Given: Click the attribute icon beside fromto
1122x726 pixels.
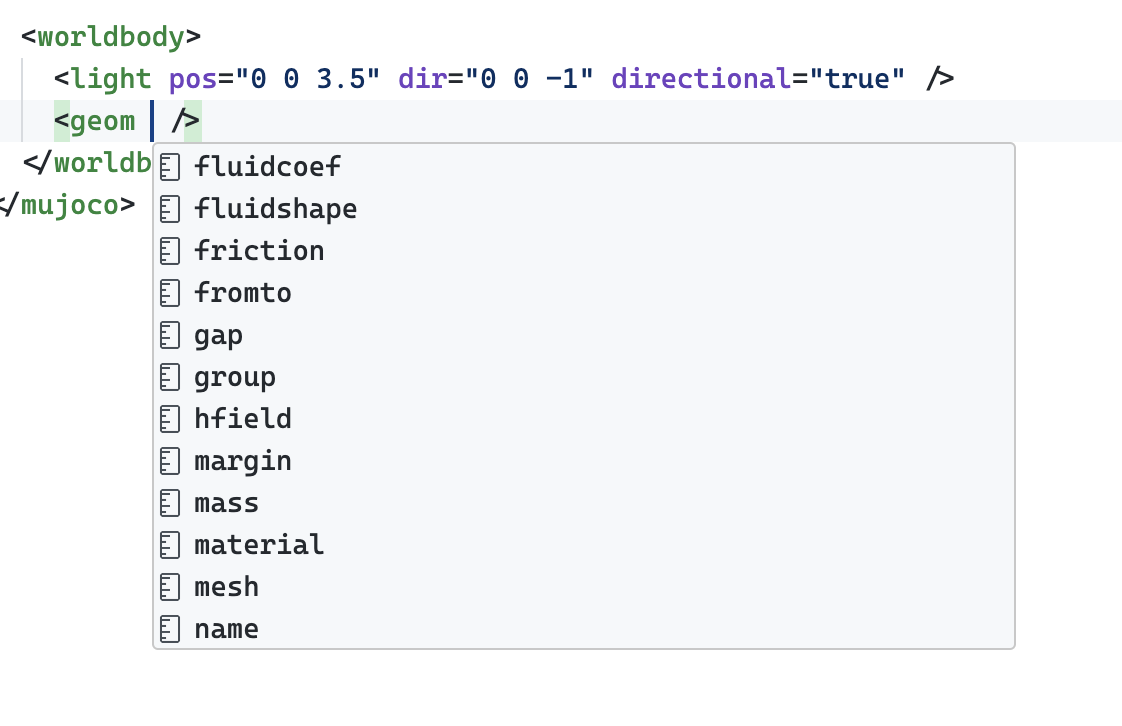Looking at the screenshot, I should [x=170, y=292].
